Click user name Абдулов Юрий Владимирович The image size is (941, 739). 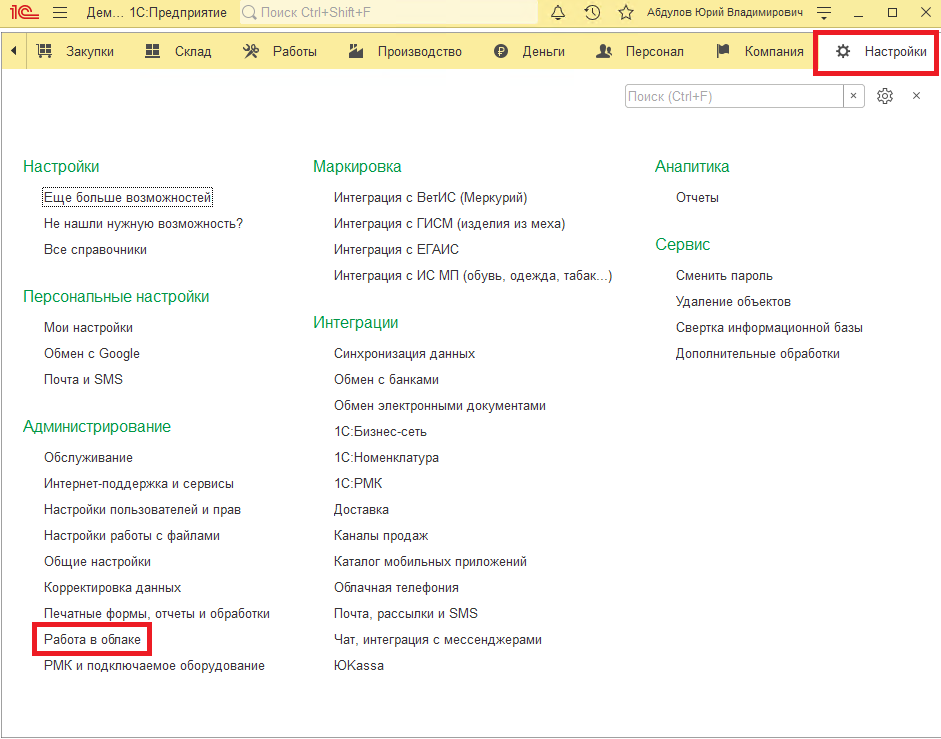(x=724, y=12)
